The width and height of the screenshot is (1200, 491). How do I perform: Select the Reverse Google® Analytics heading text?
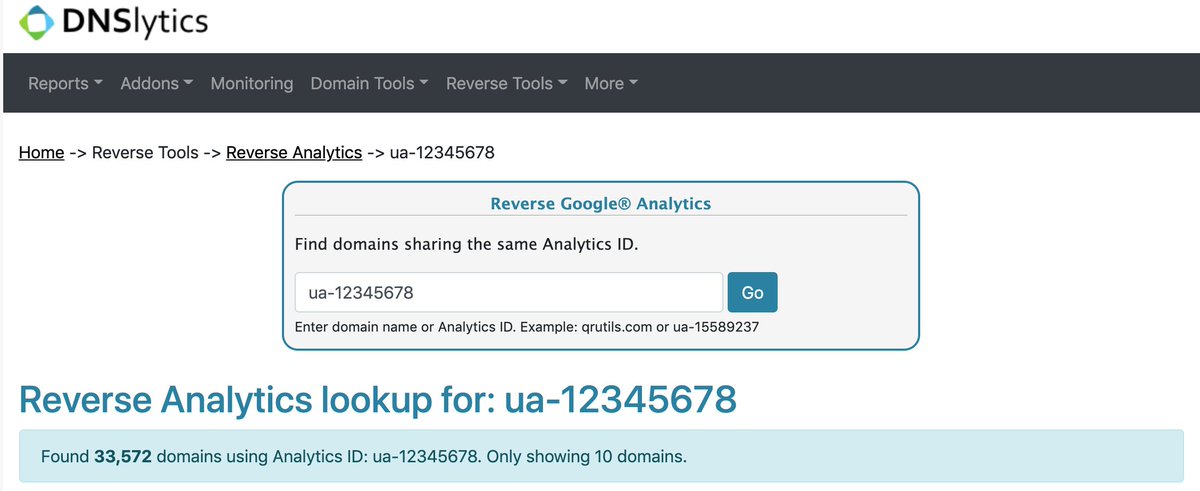pos(601,203)
